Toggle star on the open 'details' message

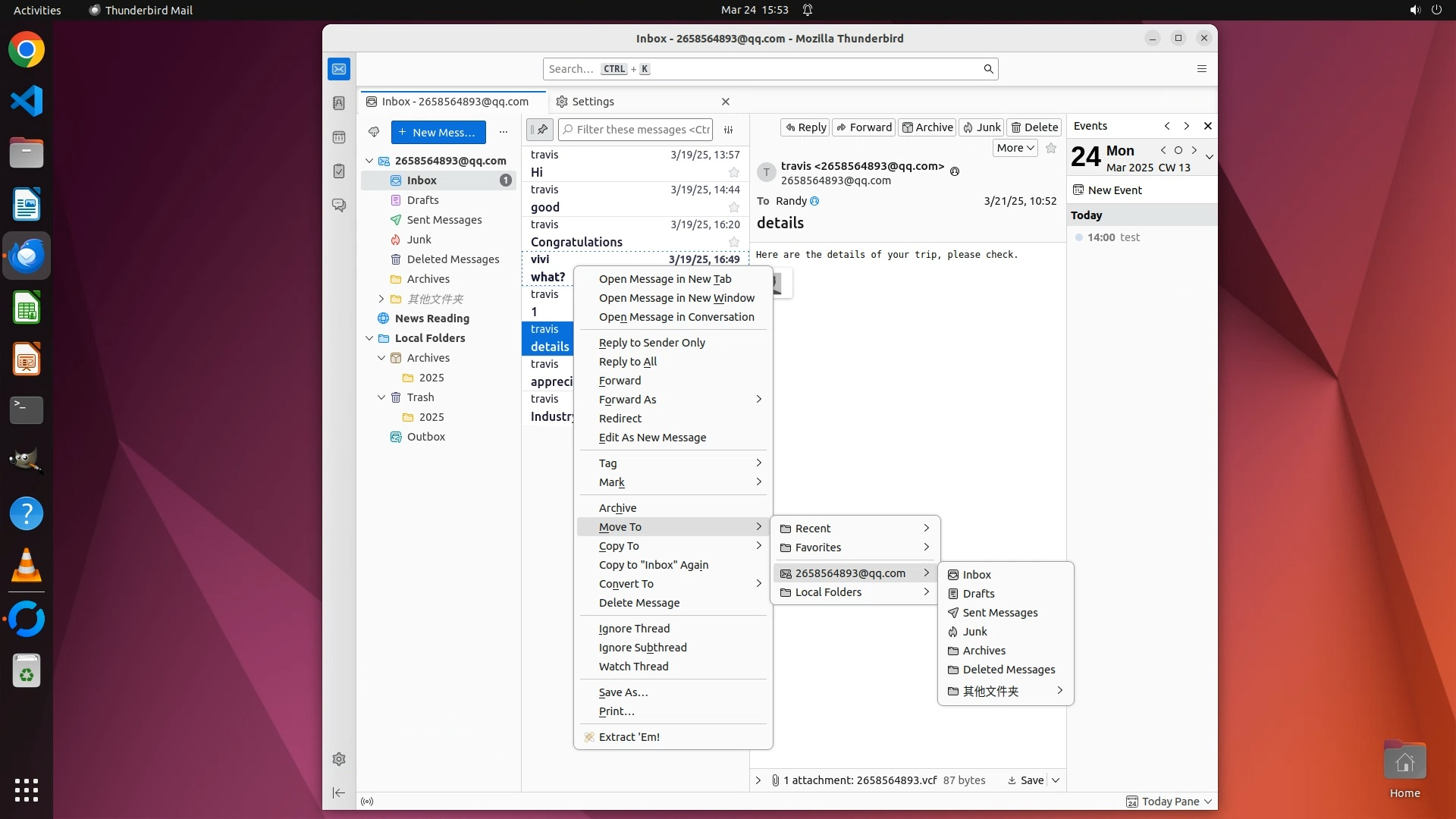pos(1050,148)
